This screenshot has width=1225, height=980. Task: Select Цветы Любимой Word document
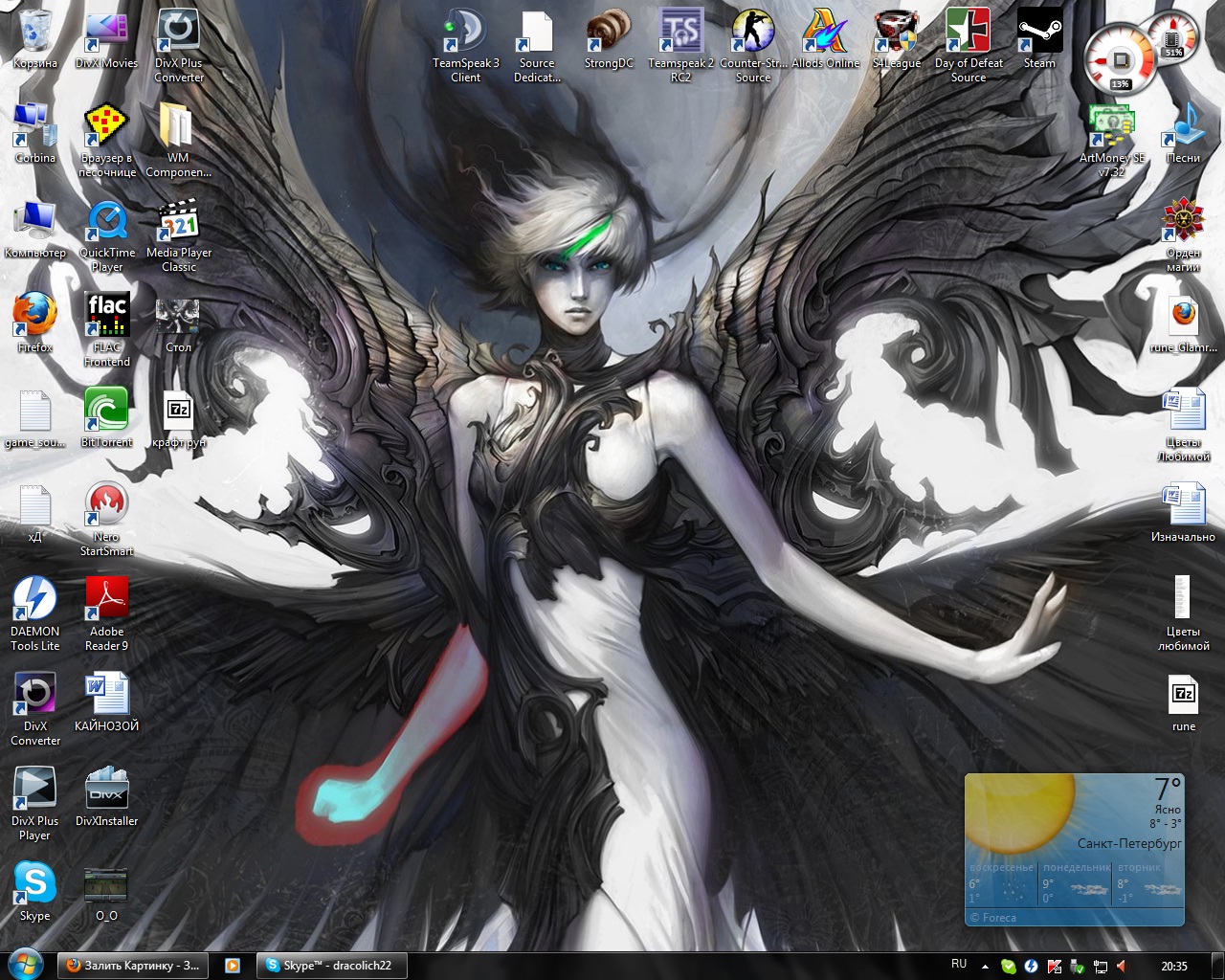tap(1184, 425)
